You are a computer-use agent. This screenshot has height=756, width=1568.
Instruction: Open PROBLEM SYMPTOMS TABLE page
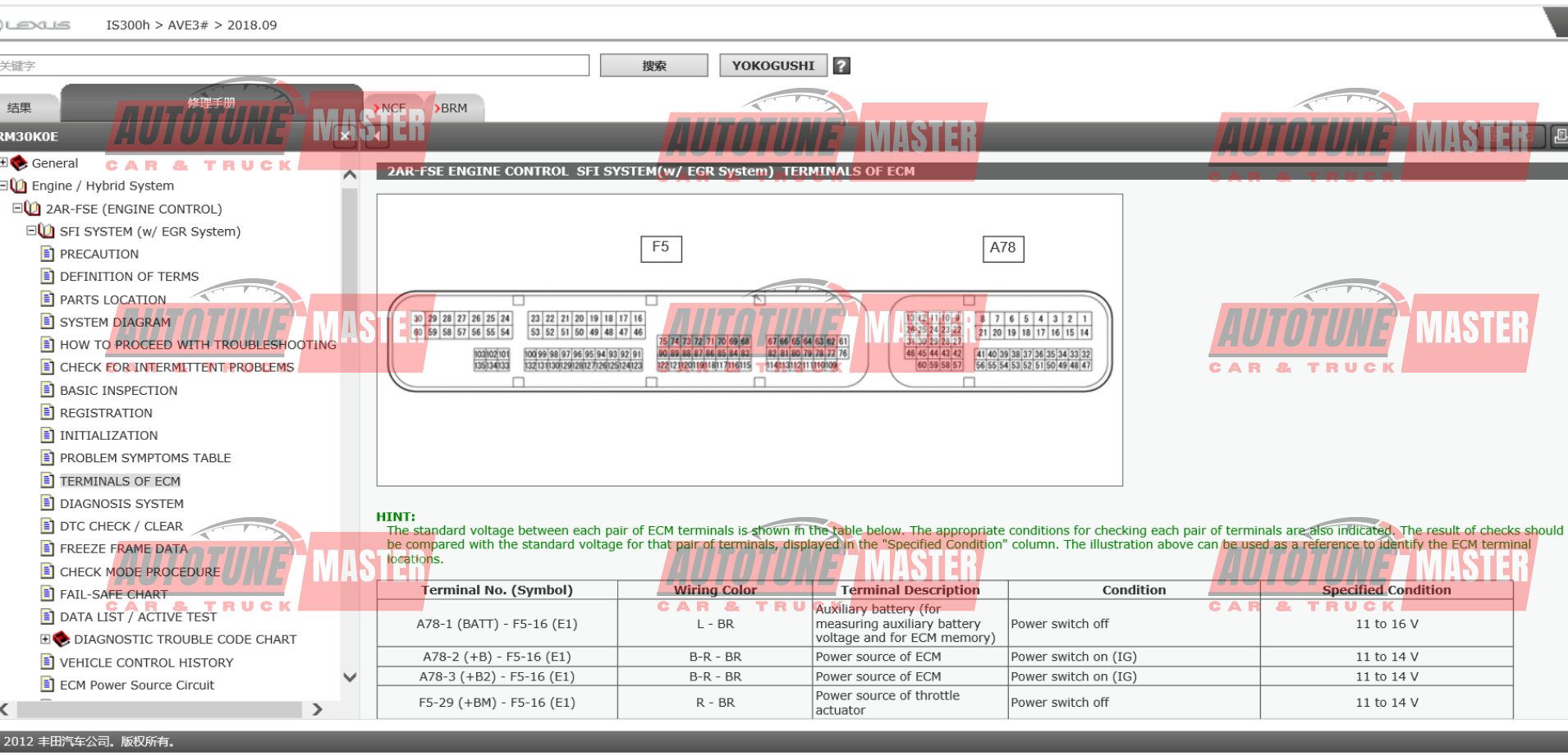click(145, 458)
